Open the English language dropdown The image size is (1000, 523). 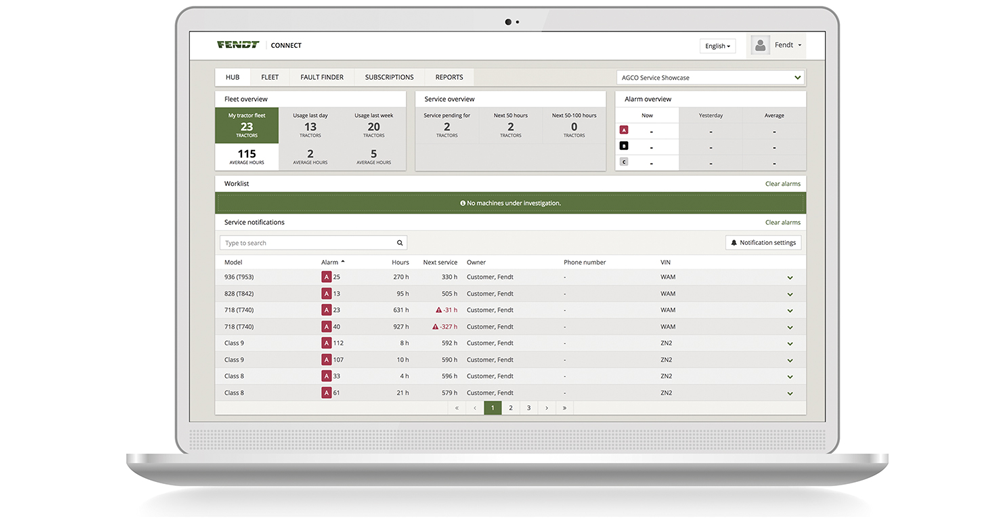click(x=717, y=46)
